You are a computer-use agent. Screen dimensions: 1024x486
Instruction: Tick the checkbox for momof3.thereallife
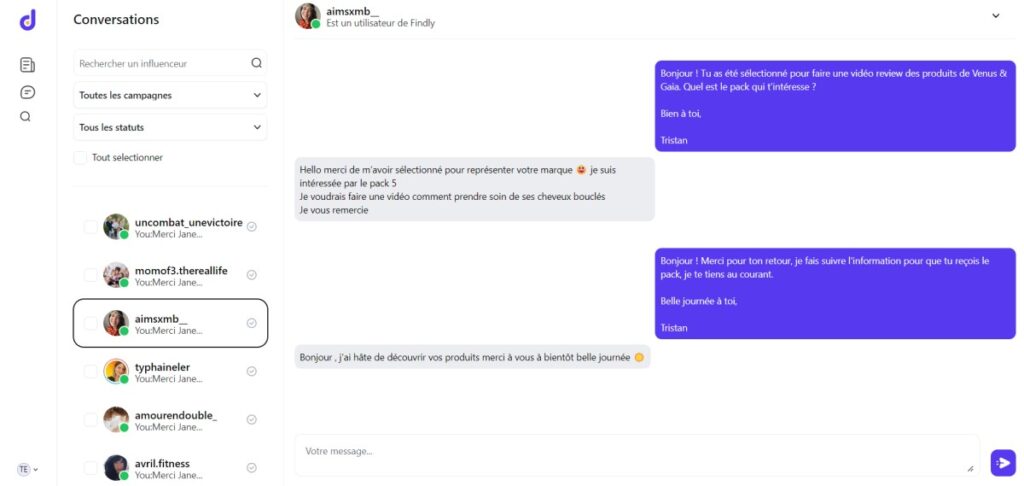(90, 275)
